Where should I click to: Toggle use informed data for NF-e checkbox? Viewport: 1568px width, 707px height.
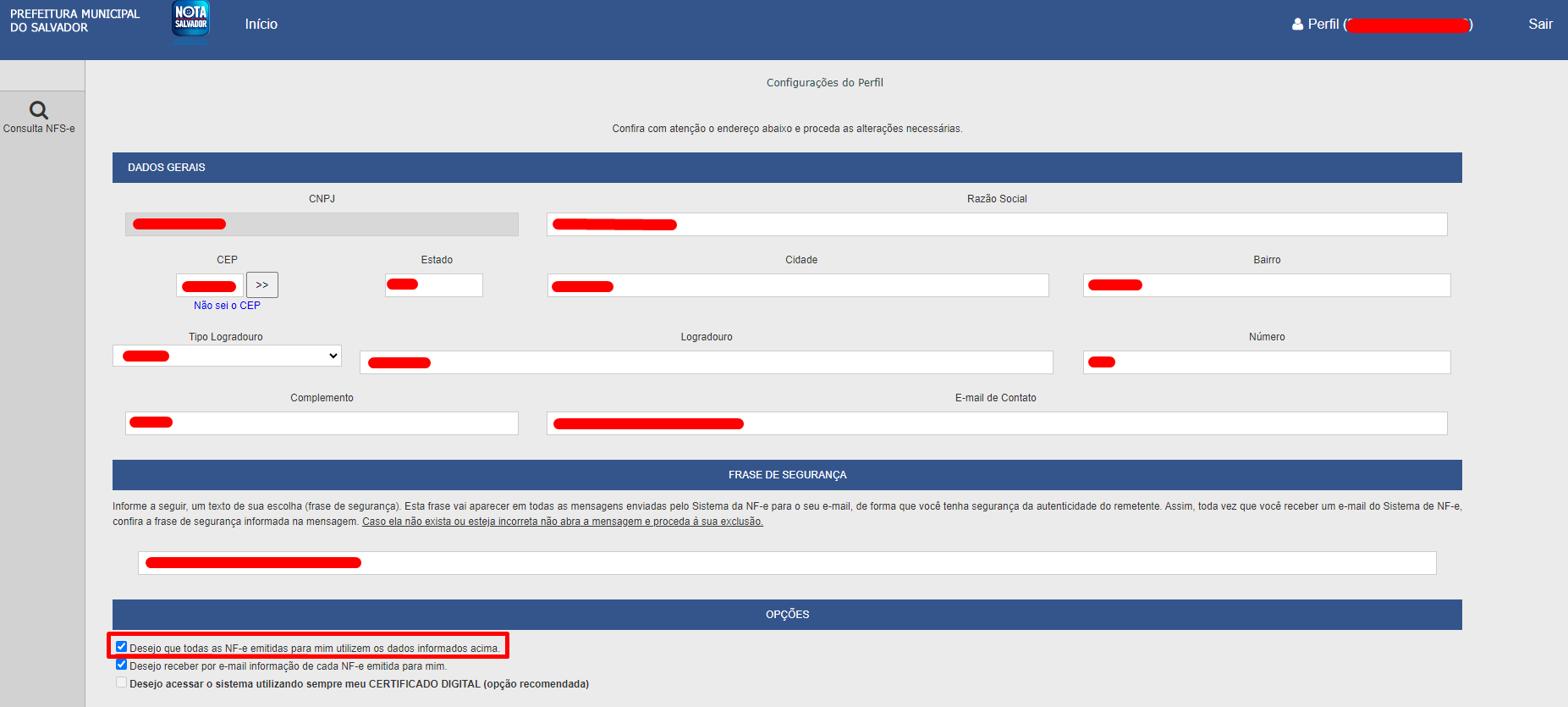click(121, 647)
